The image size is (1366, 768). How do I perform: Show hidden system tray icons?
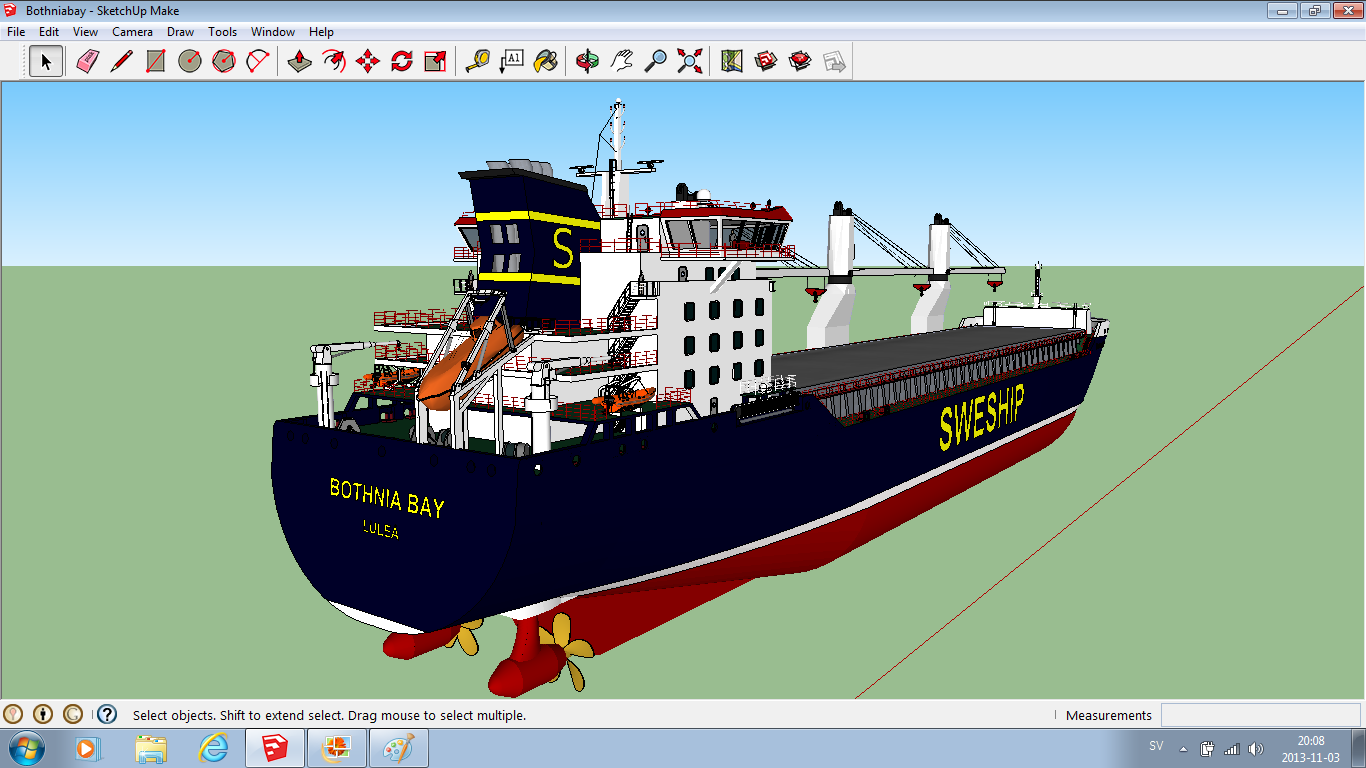click(x=1184, y=748)
